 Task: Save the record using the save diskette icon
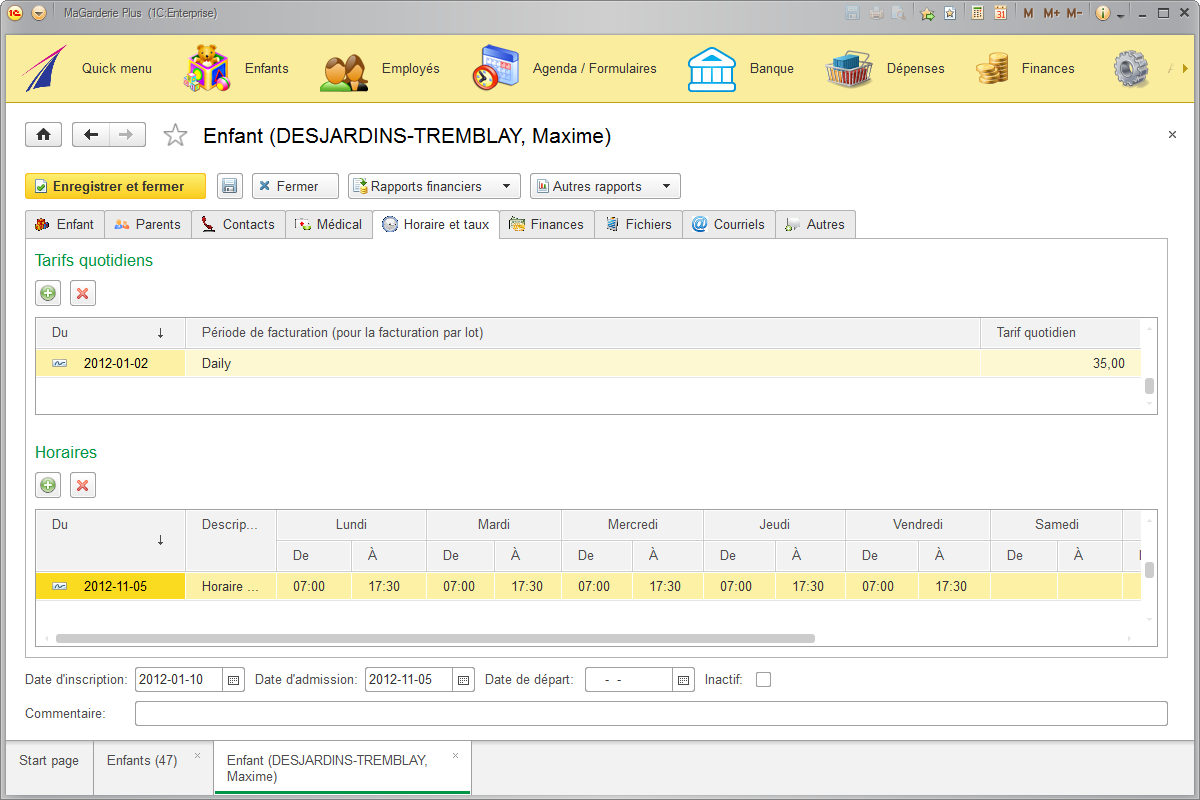(x=229, y=186)
